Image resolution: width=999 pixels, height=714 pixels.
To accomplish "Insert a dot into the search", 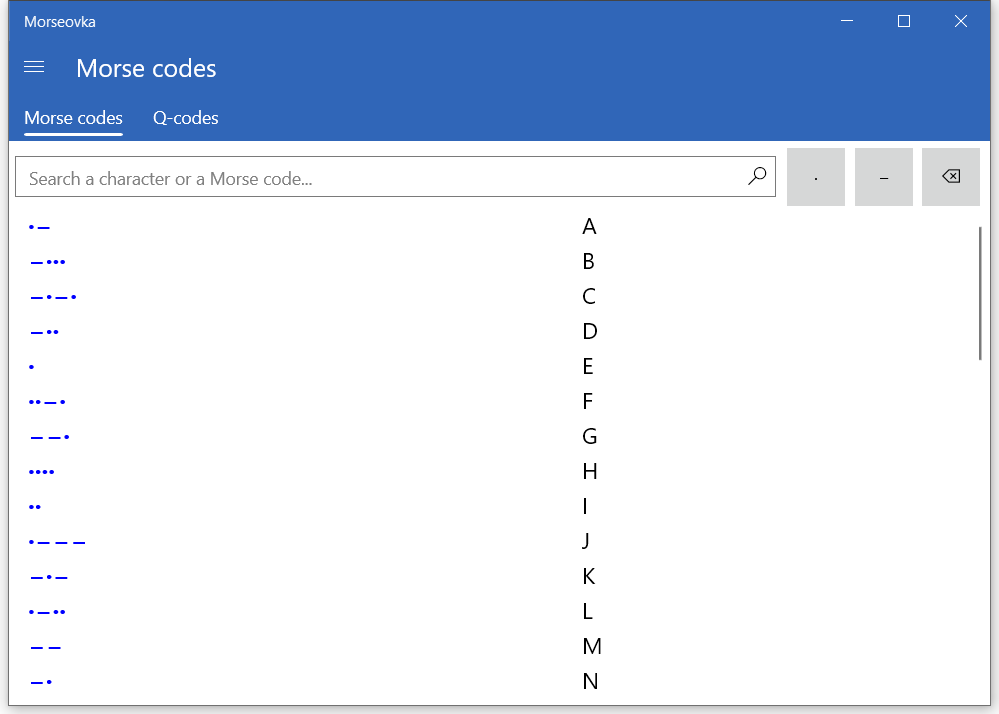I will pyautogui.click(x=816, y=177).
